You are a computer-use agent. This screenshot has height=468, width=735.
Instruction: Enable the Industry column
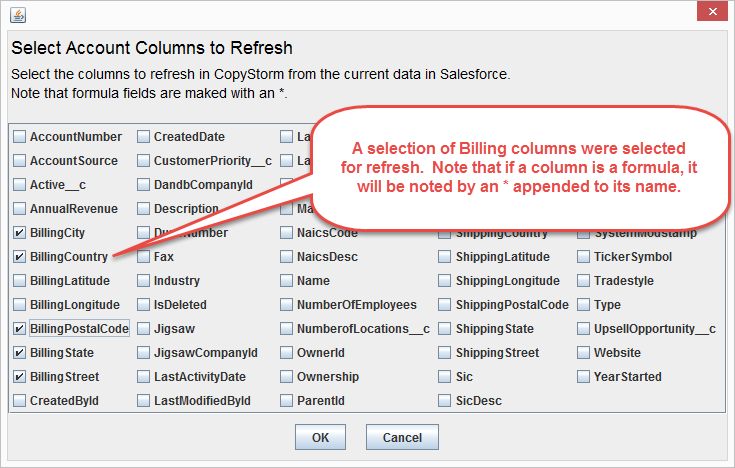(143, 280)
